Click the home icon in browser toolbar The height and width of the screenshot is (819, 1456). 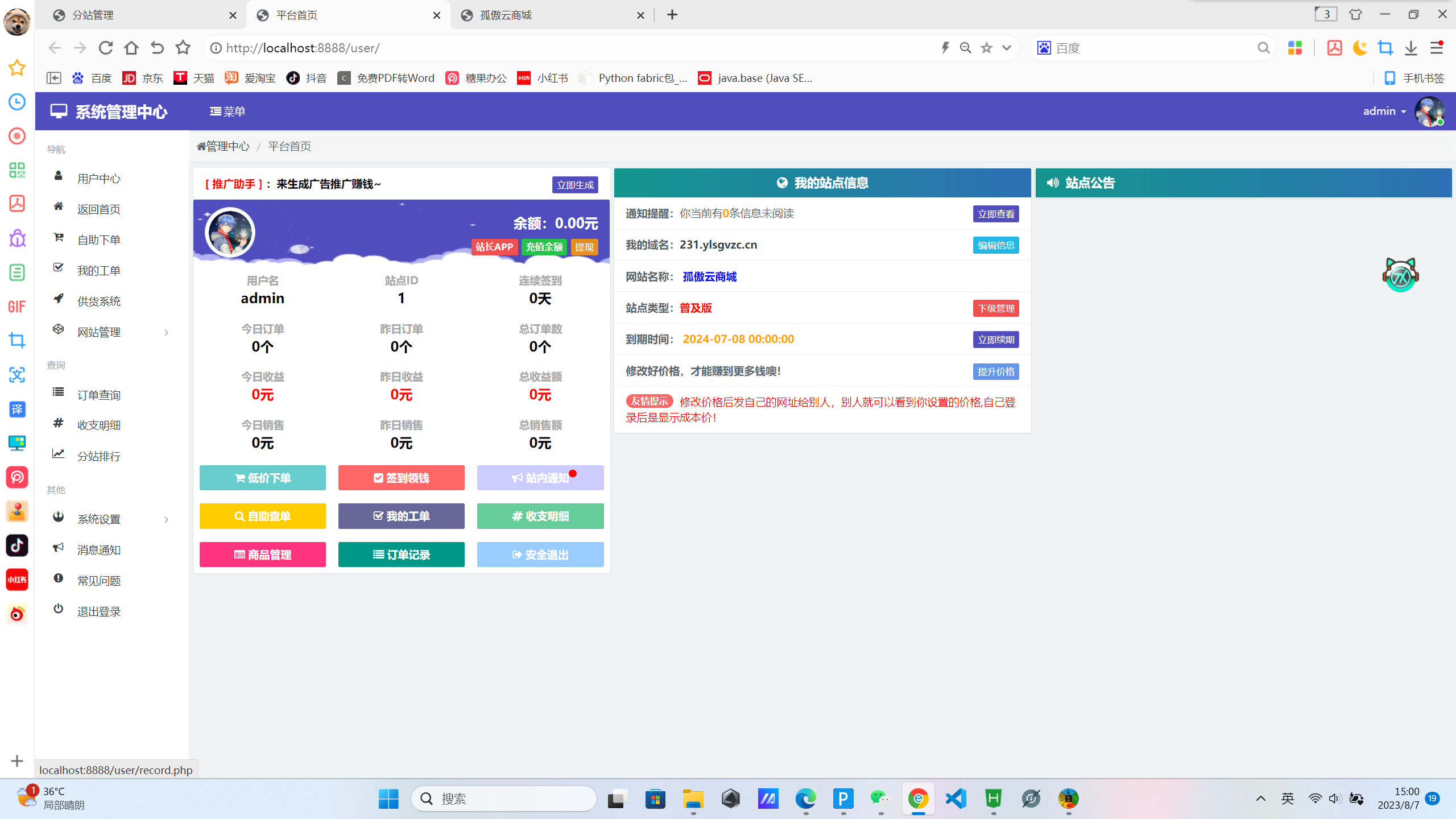pos(131,48)
